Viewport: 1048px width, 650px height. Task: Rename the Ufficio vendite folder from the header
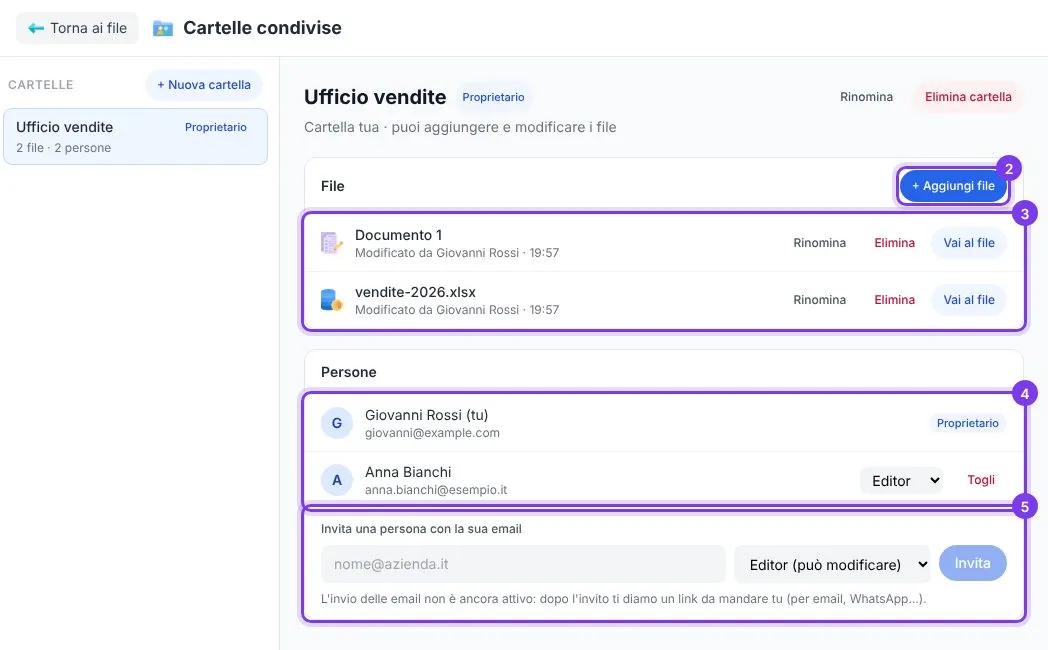[x=866, y=97]
